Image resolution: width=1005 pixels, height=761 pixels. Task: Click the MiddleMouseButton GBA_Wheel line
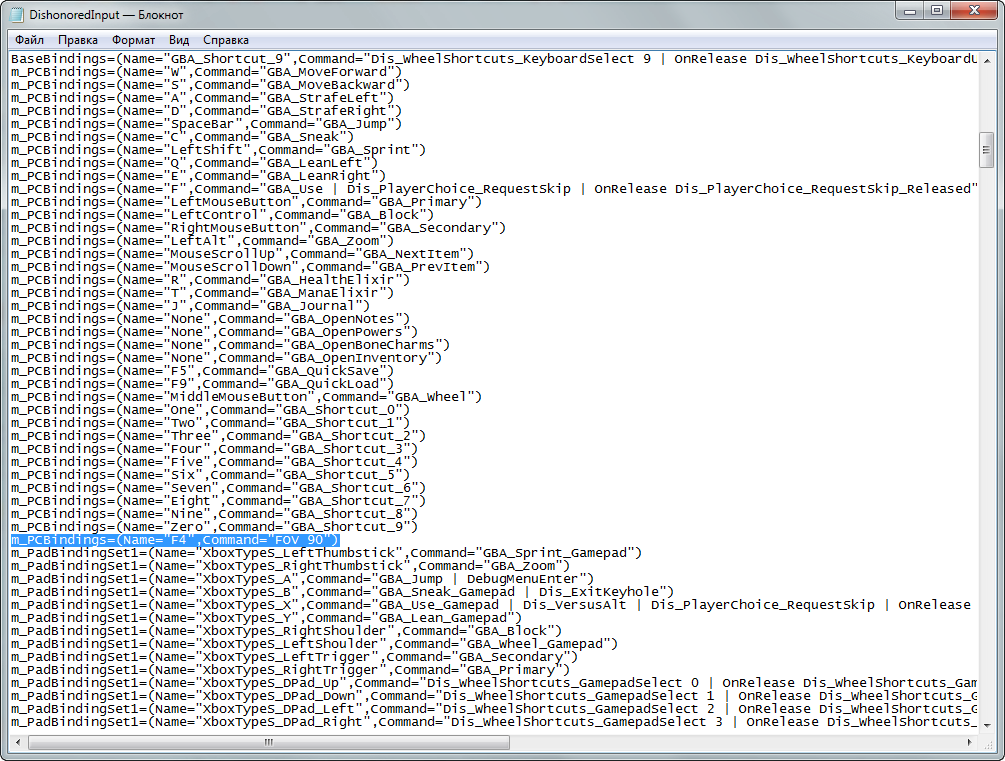(247, 396)
